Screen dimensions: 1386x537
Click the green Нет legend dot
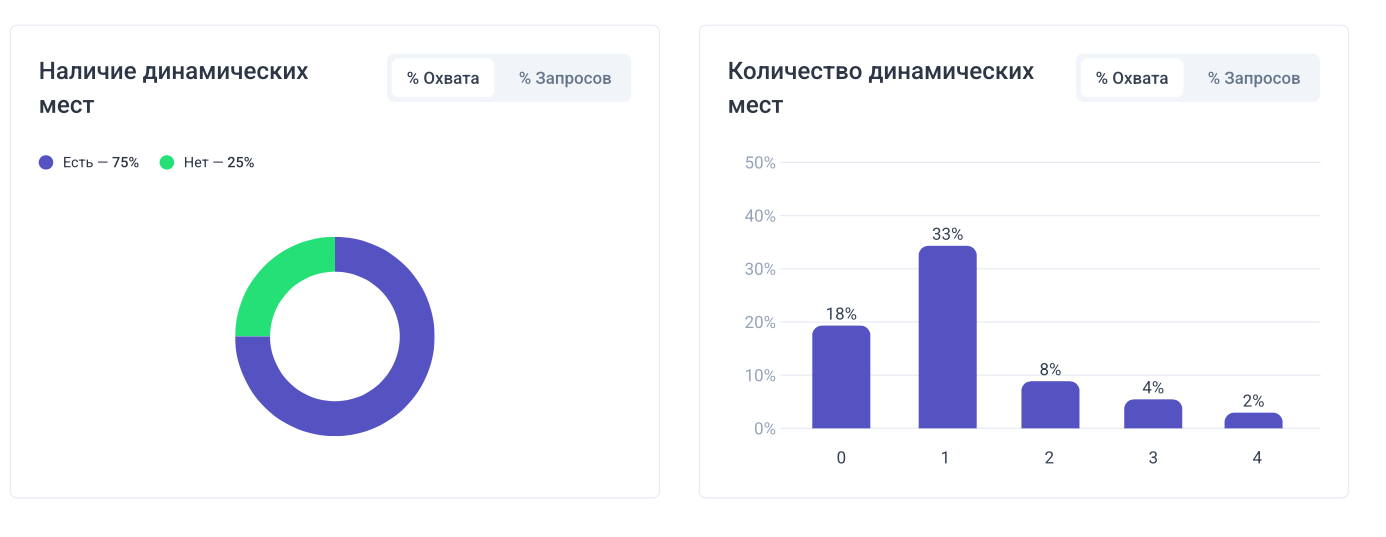[167, 162]
